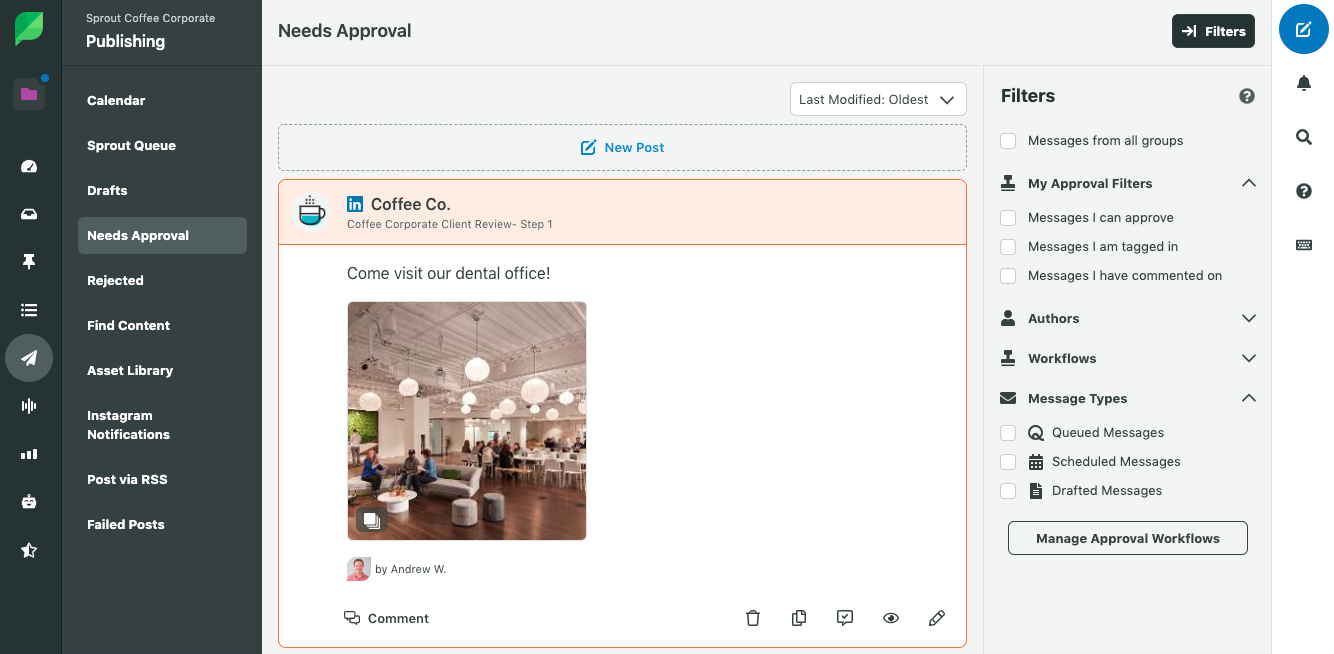Screen dimensions: 1334x654
Task: Click the blue Compose pencil button
Action: pos(1304,29)
